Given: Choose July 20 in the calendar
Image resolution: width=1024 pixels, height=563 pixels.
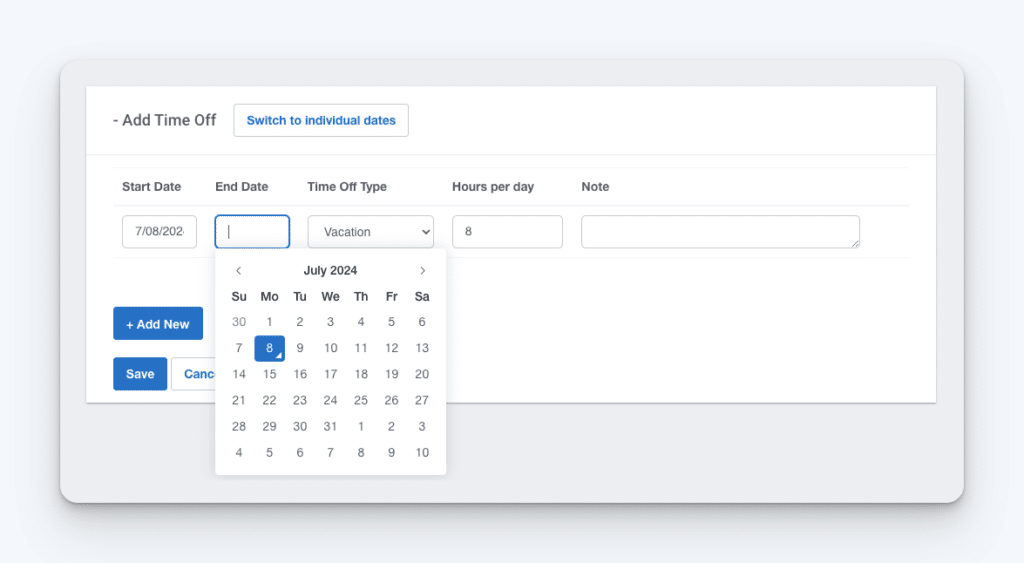Looking at the screenshot, I should point(422,374).
